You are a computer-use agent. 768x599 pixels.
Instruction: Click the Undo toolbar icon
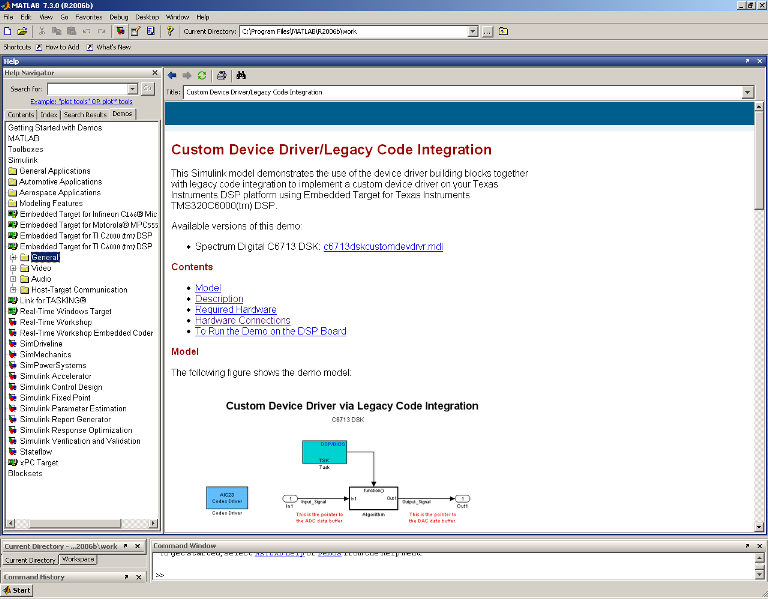coord(87,31)
